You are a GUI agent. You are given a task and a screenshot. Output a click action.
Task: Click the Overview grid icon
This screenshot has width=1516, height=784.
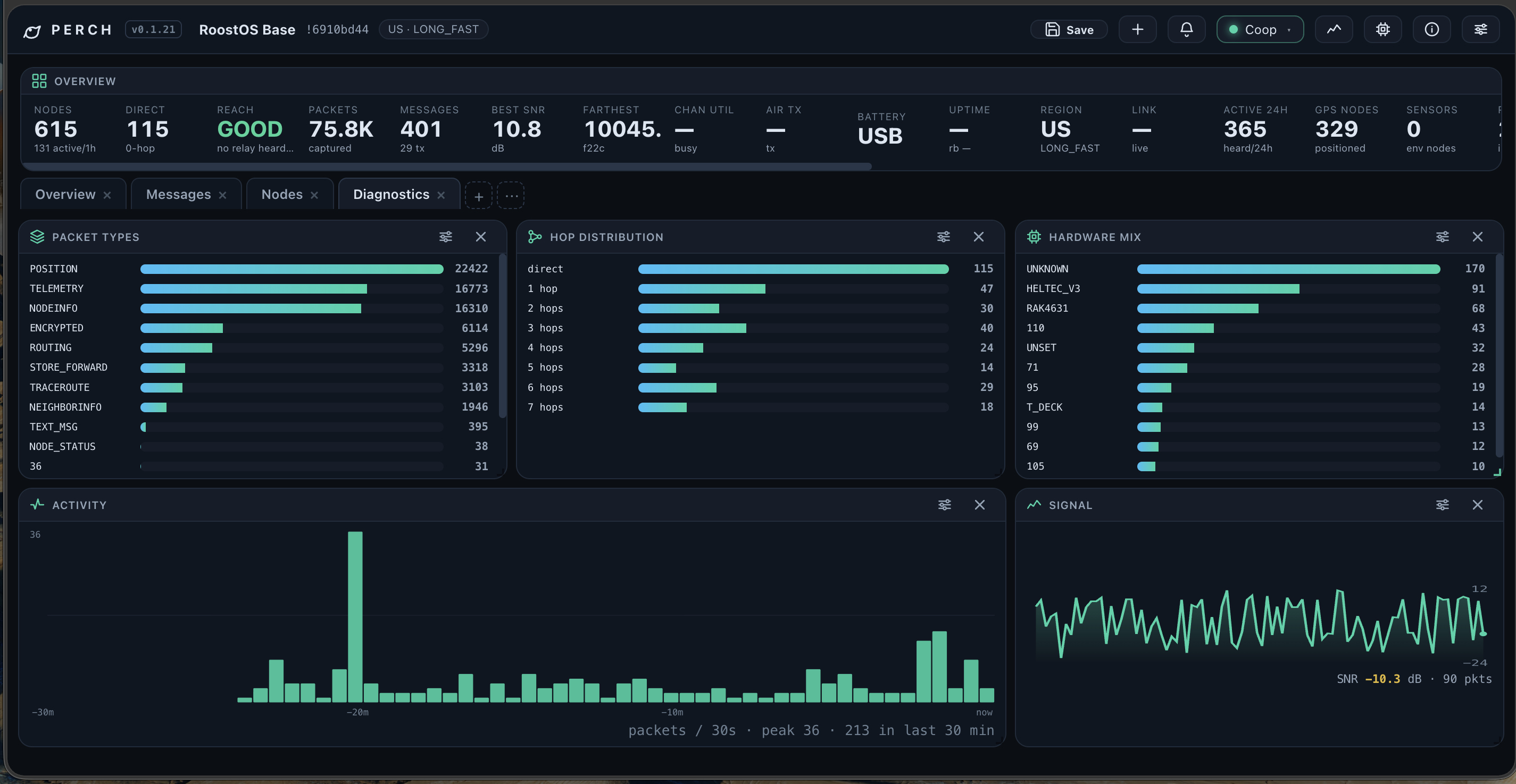pos(39,81)
